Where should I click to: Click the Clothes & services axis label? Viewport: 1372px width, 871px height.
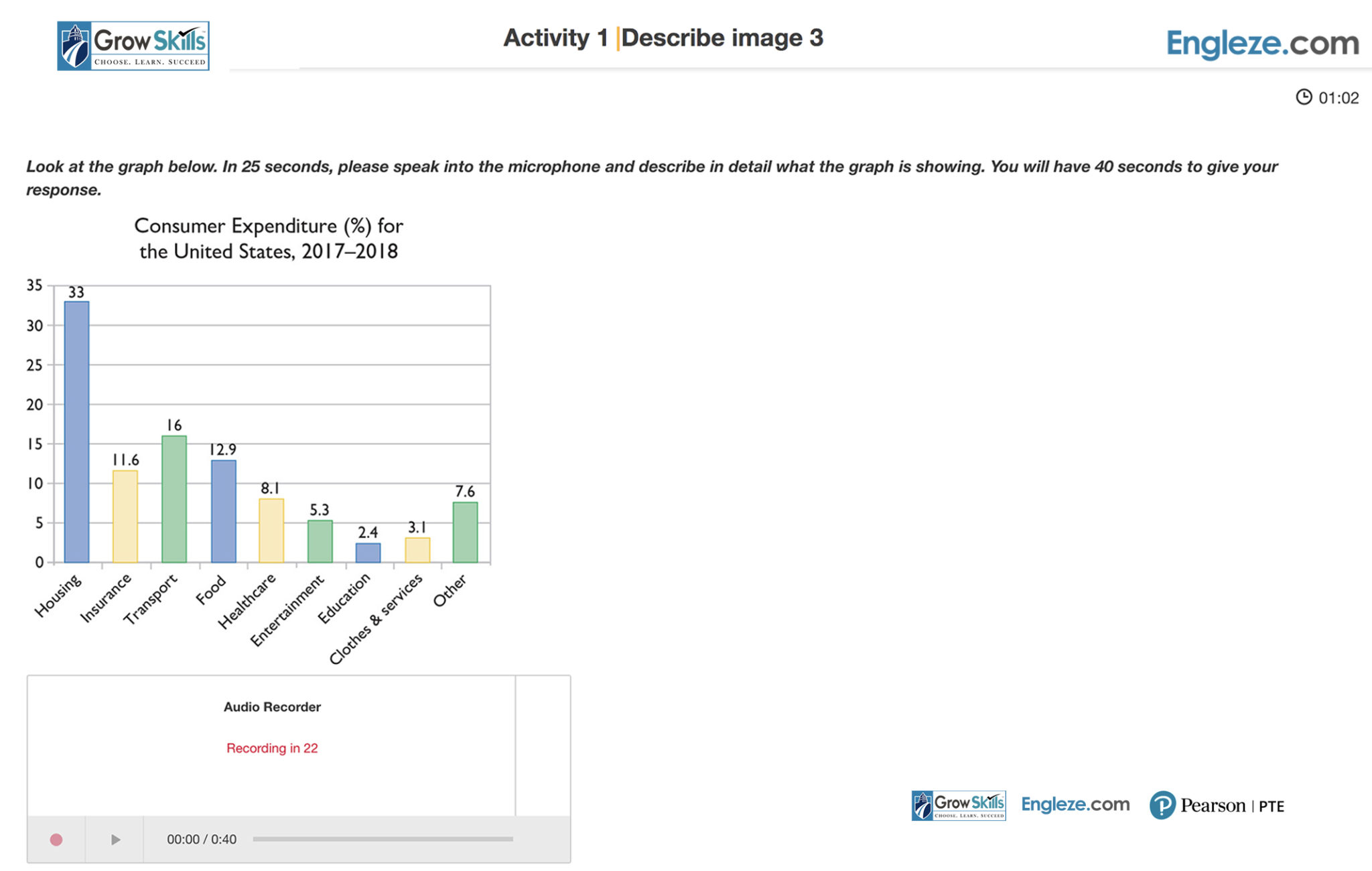click(x=376, y=619)
